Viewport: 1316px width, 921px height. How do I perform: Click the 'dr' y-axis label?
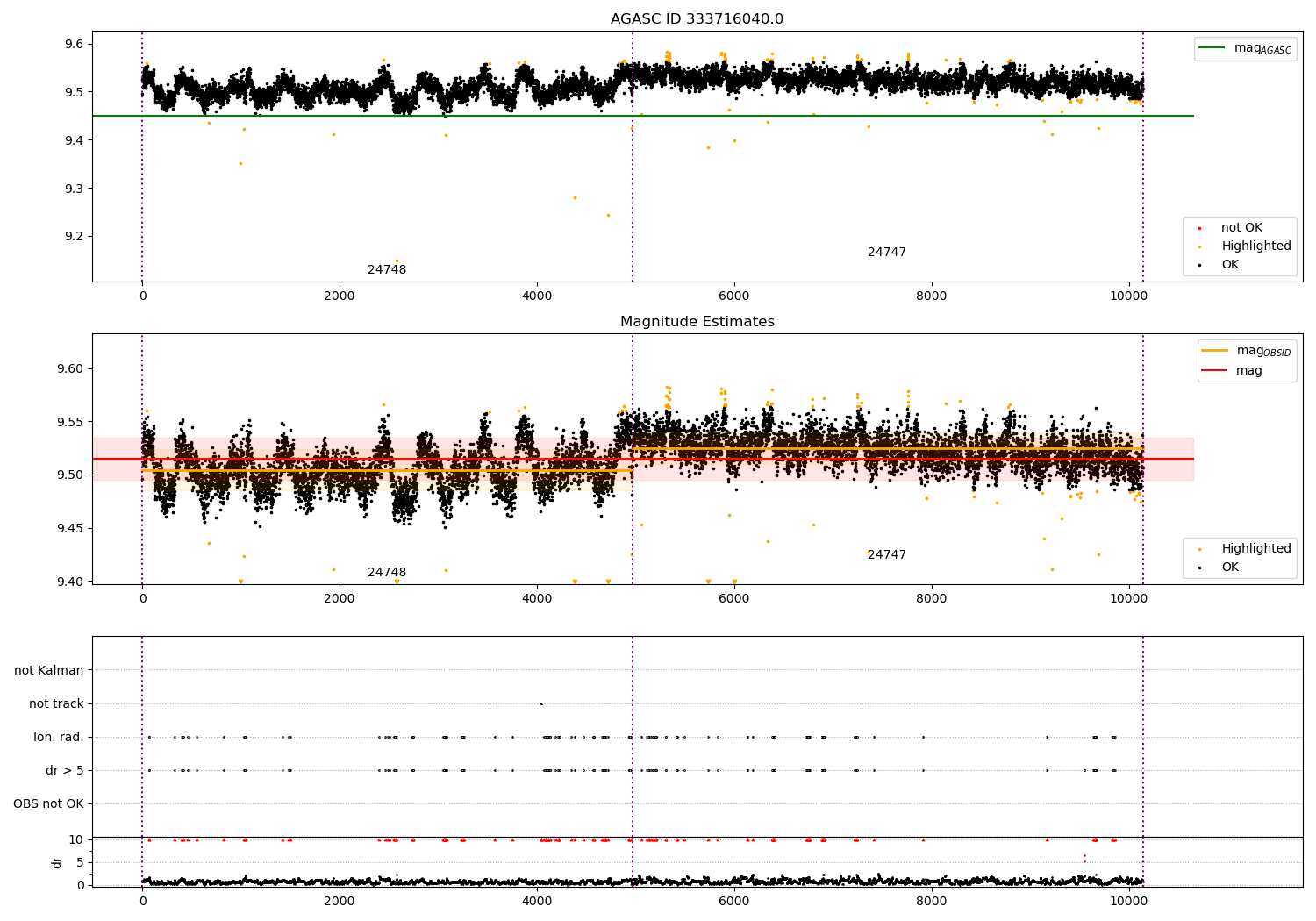point(57,862)
